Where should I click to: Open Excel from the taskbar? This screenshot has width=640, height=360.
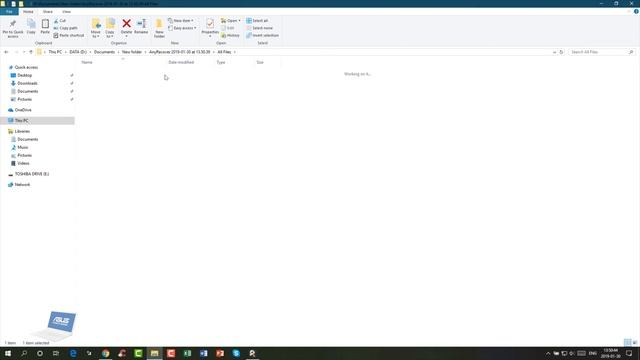pyautogui.click(x=187, y=353)
